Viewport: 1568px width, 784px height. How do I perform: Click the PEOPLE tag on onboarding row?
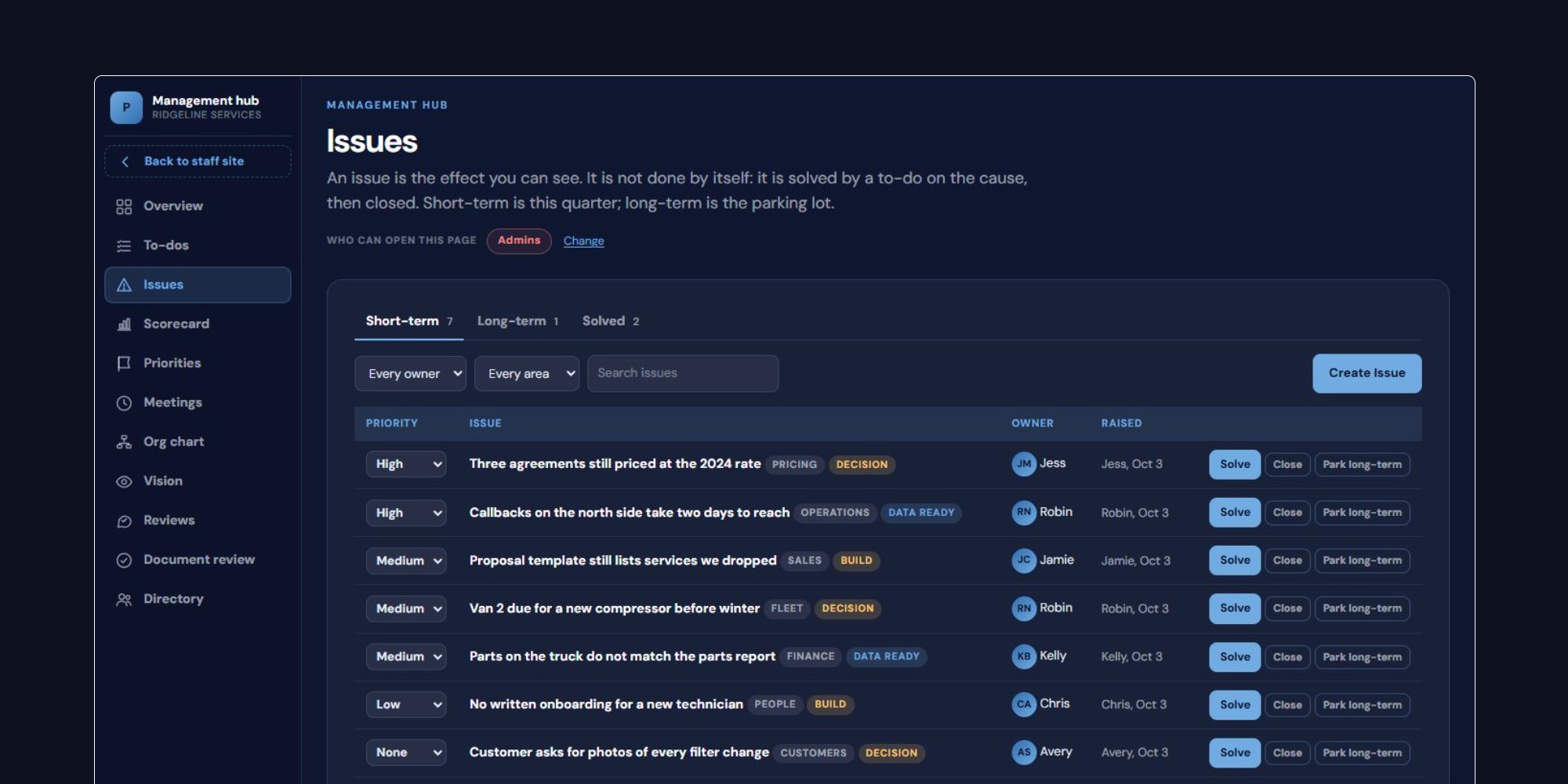tap(775, 704)
